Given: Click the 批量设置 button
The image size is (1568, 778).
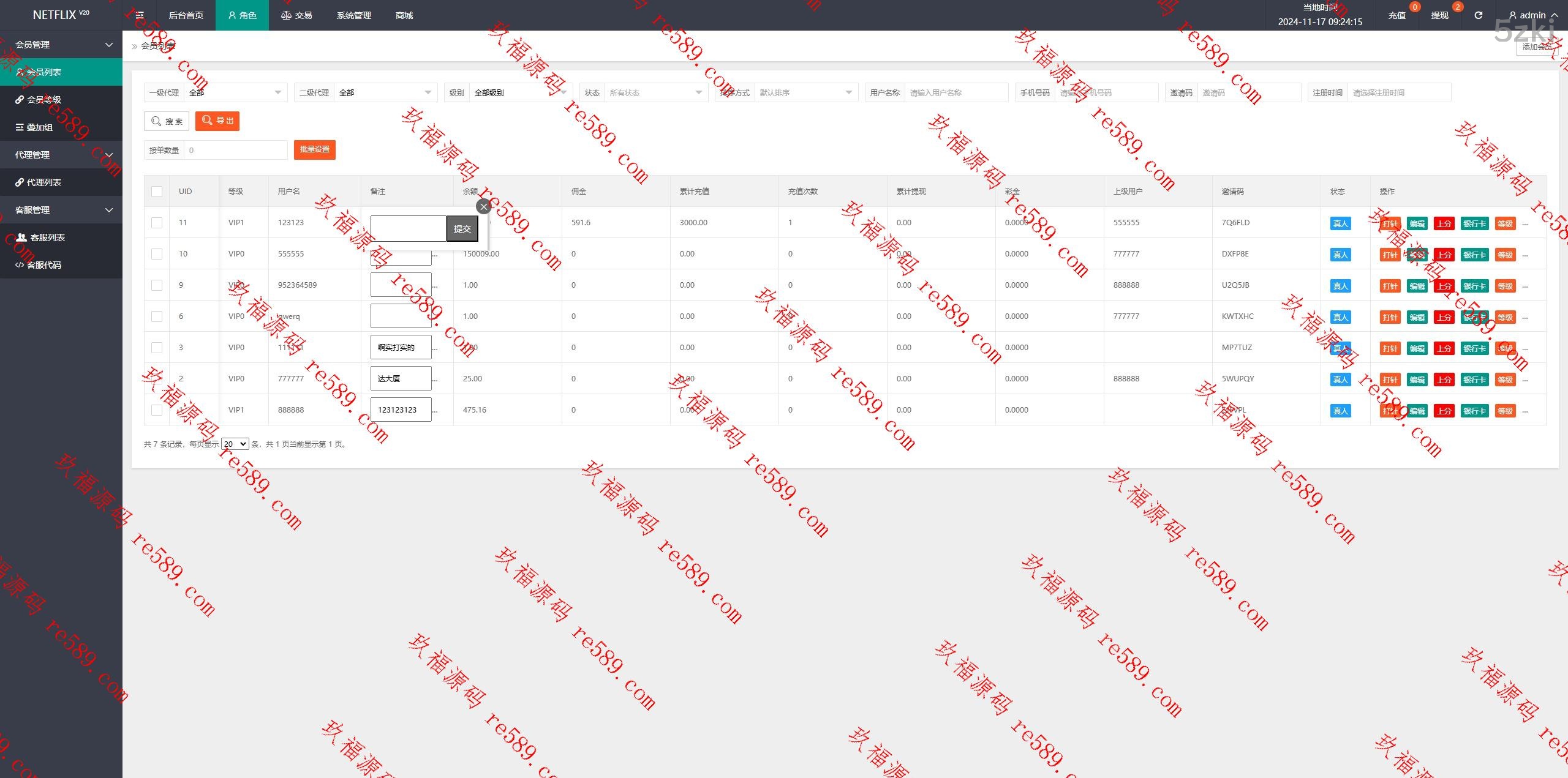Looking at the screenshot, I should click(314, 150).
